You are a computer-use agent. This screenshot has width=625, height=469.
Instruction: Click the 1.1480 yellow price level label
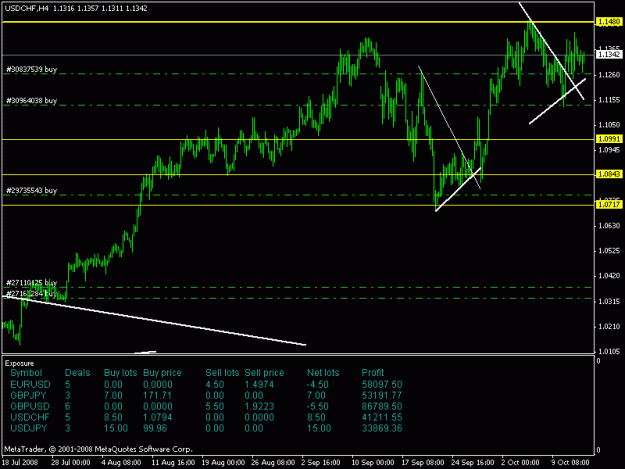click(608, 22)
